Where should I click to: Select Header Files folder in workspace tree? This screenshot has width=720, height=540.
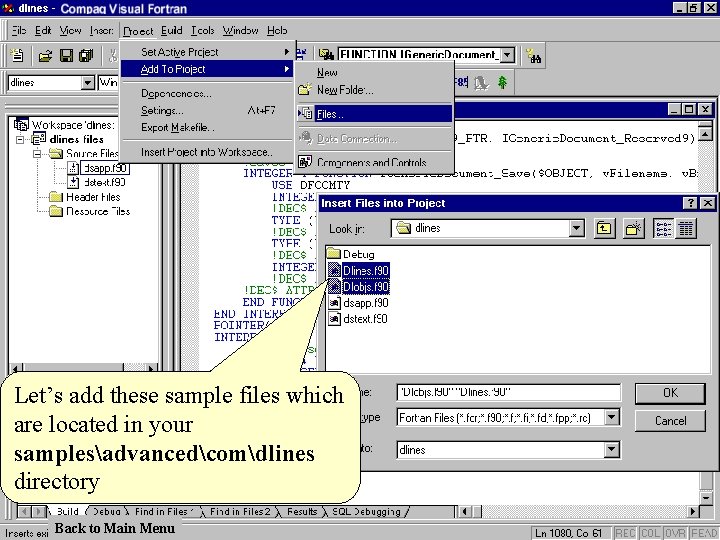point(93,197)
